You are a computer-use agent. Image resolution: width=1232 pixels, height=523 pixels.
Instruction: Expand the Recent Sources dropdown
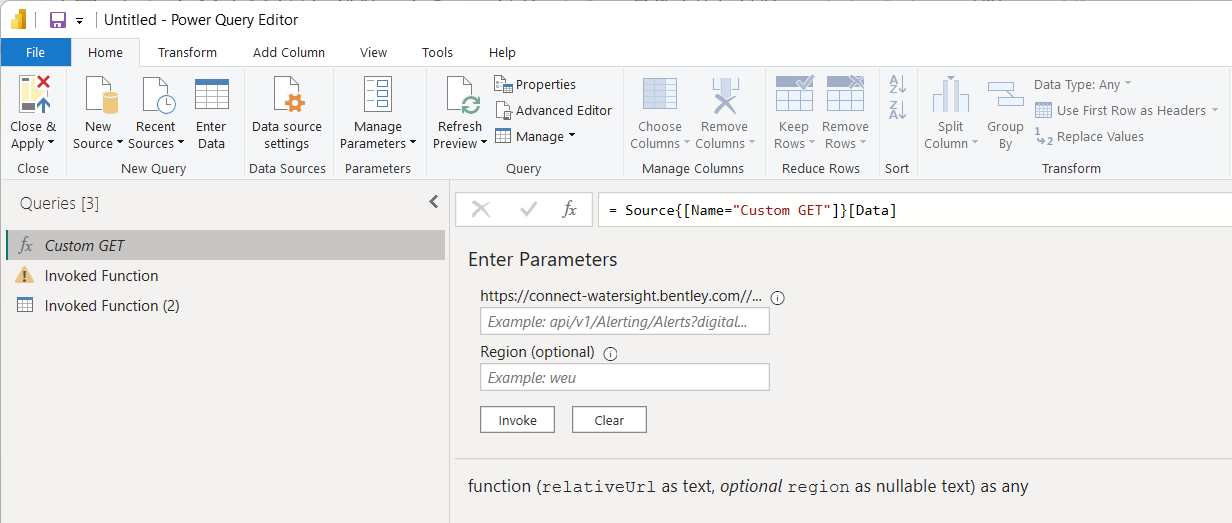pos(156,143)
